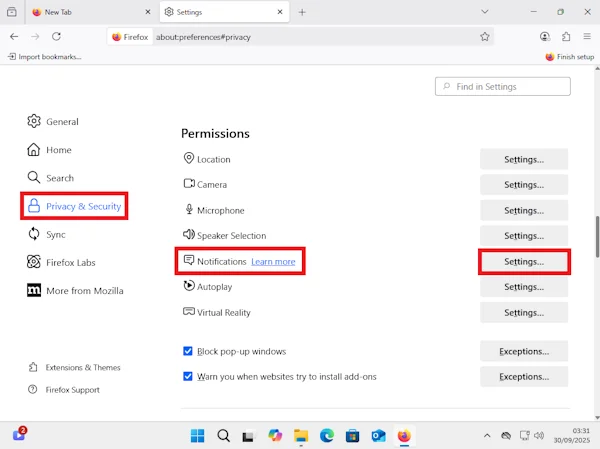The image size is (600, 449).
Task: Open Outlook from taskbar
Action: point(378,436)
